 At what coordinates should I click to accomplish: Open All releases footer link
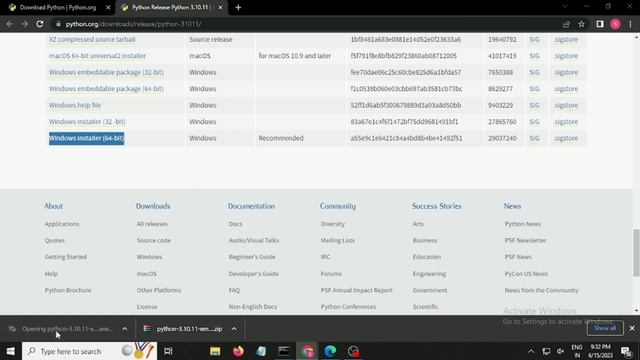point(152,224)
